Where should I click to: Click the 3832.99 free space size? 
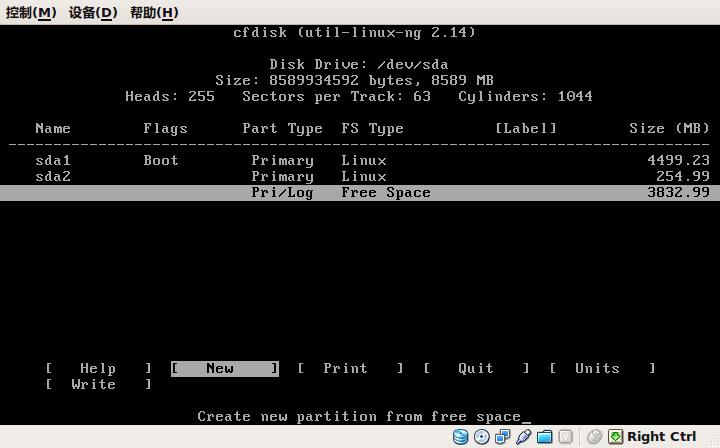(678, 192)
